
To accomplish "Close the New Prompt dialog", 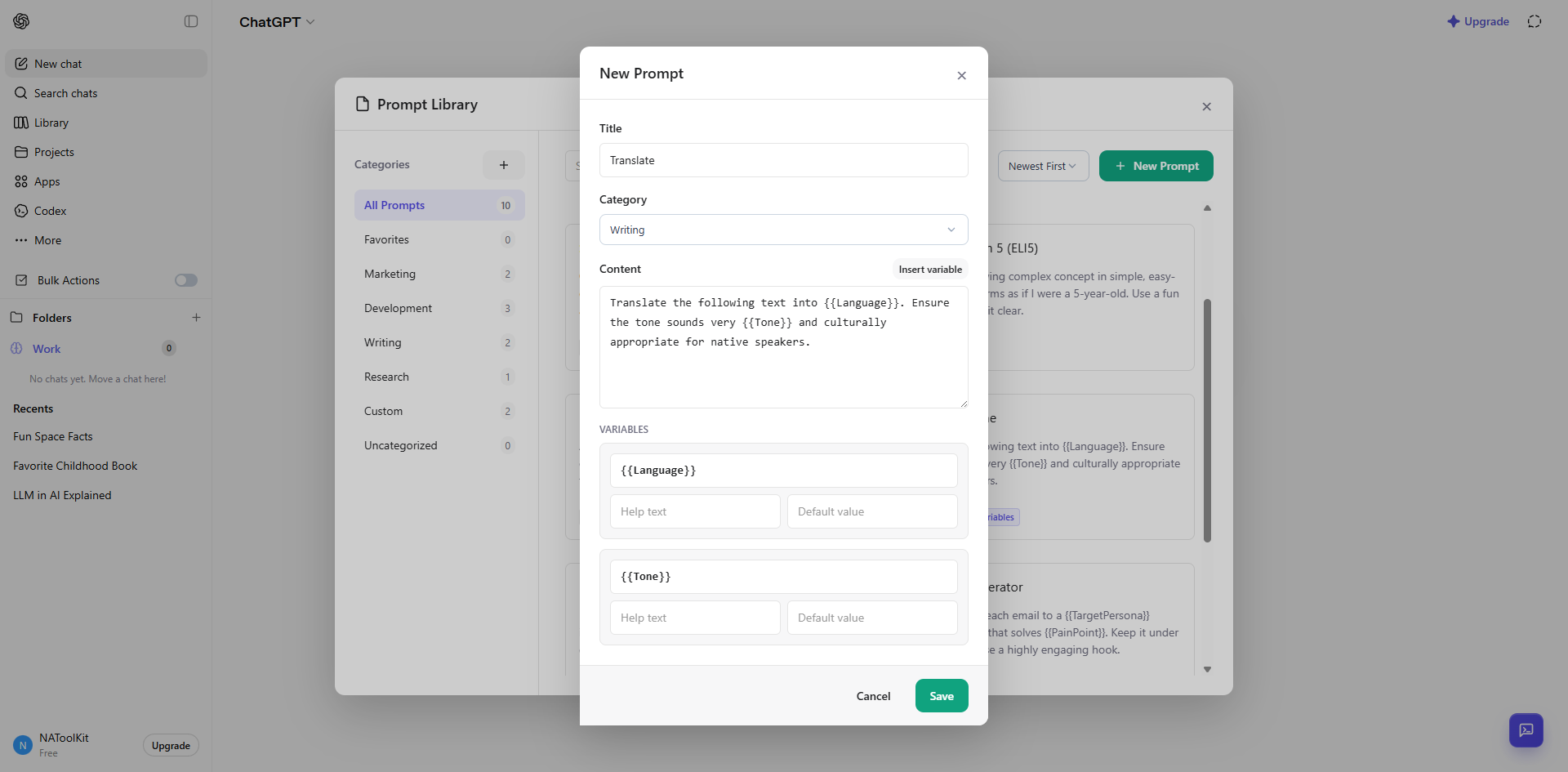I will coord(961,75).
